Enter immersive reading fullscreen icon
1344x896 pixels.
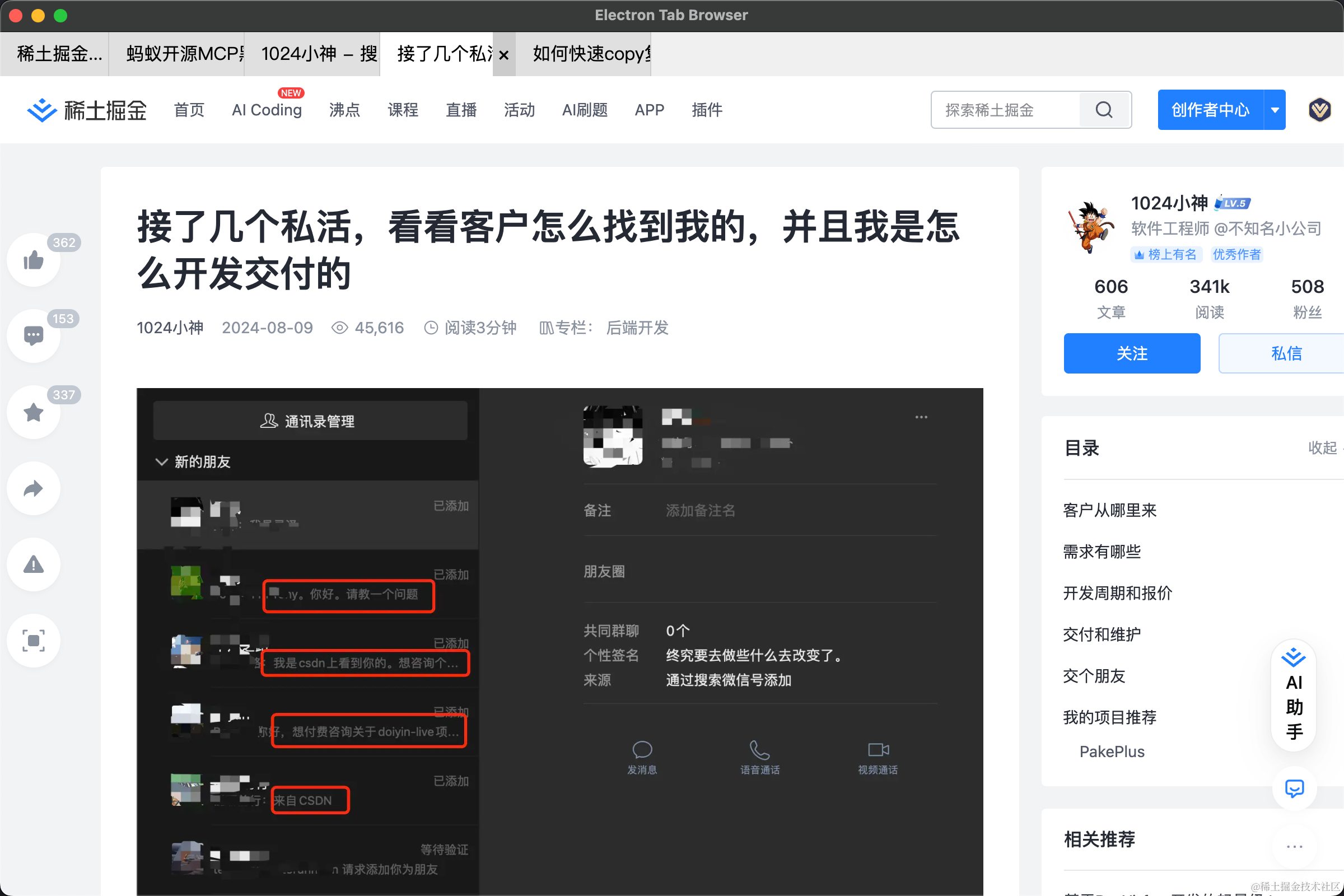tap(33, 641)
